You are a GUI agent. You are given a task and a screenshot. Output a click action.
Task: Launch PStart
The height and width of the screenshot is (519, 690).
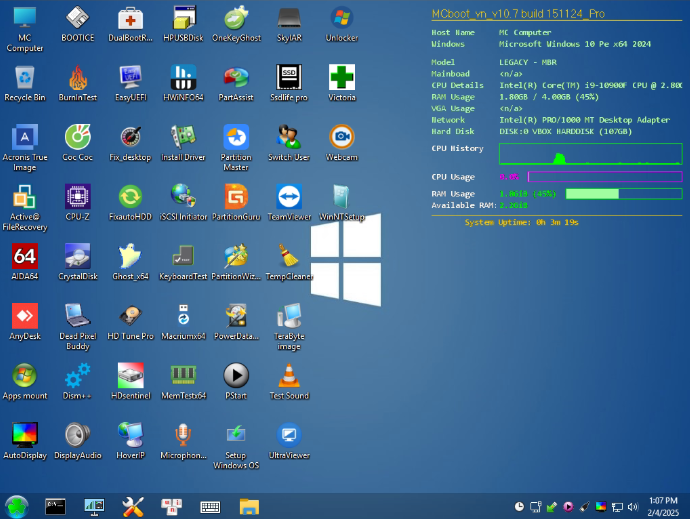(236, 382)
